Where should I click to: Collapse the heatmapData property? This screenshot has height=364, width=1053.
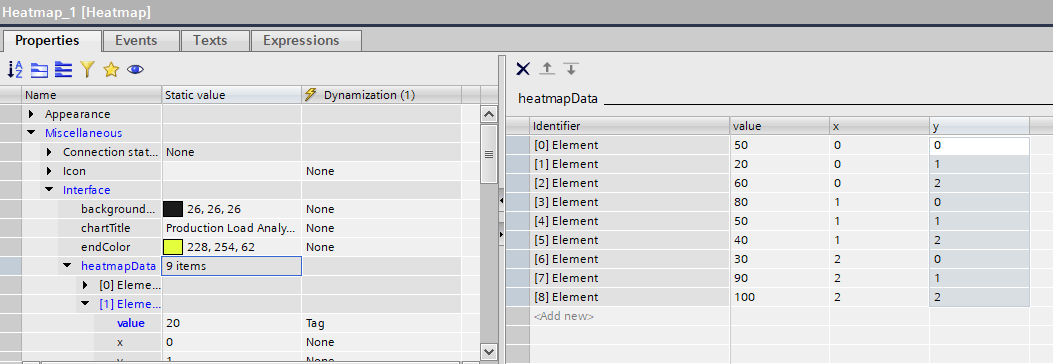(x=67, y=266)
